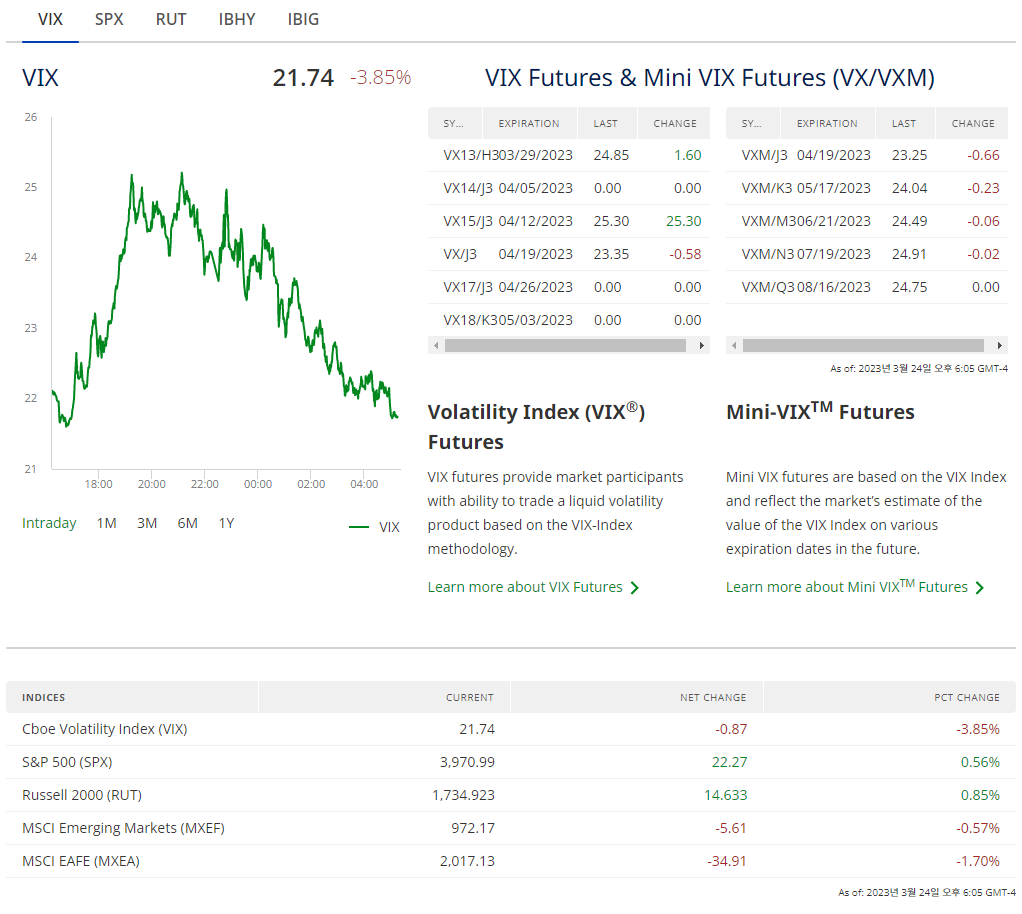
Task: Switch to the IBIG tab
Action: point(303,20)
